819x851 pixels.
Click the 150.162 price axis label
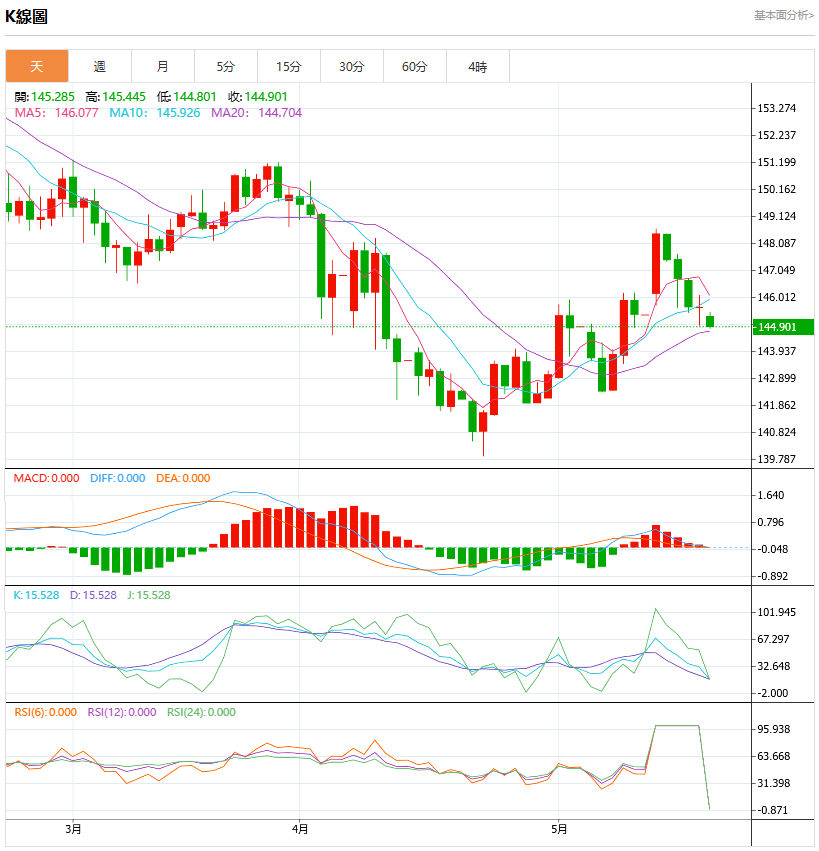pos(776,189)
